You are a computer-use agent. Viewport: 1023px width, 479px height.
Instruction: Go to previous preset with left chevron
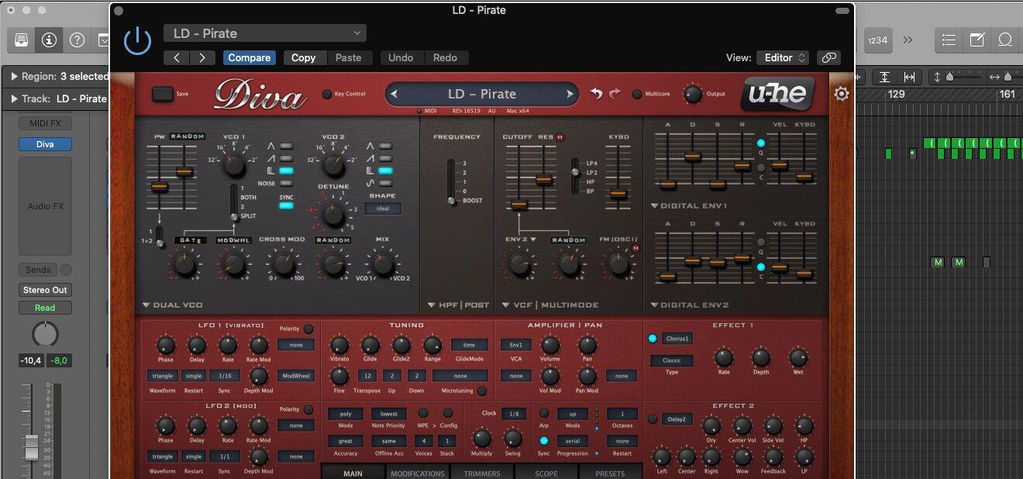coord(176,57)
